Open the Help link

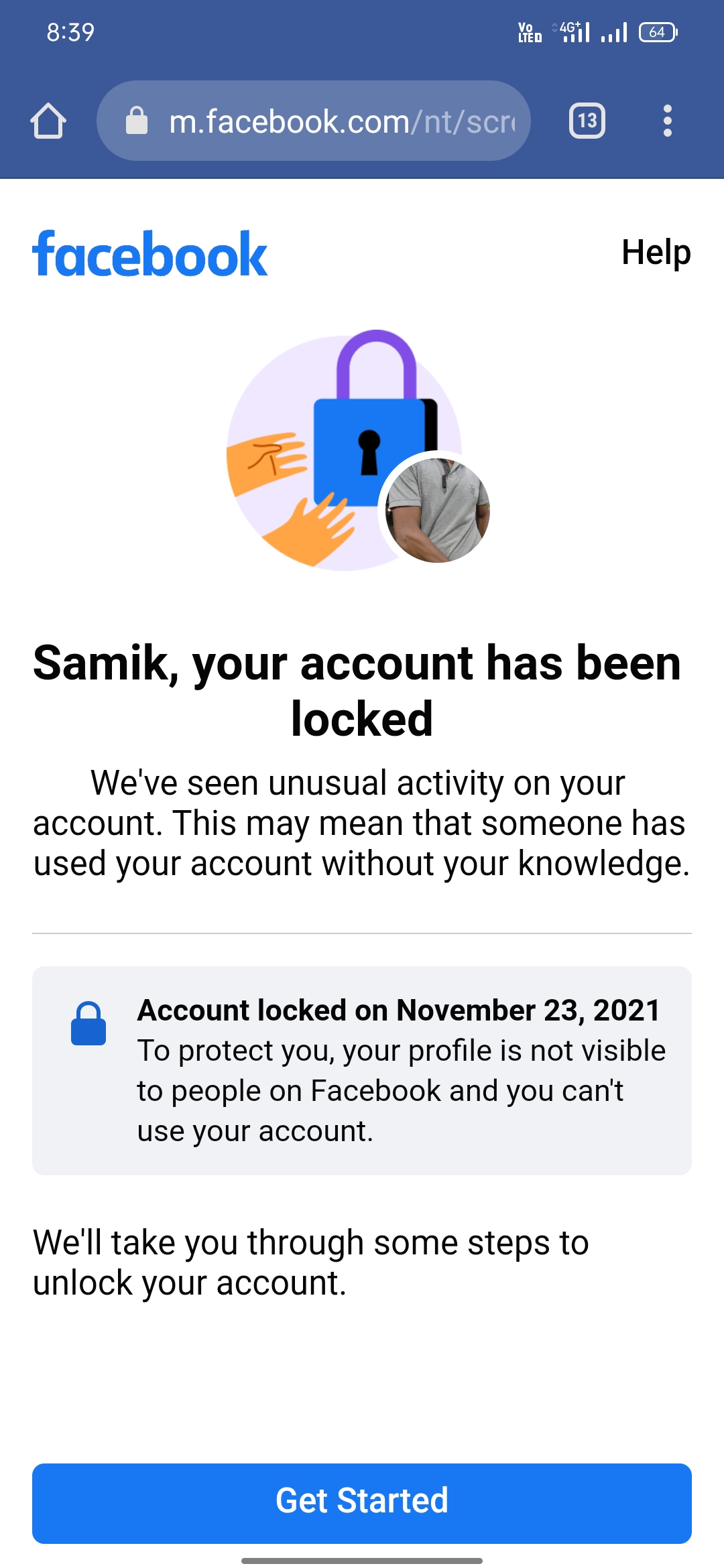click(656, 253)
